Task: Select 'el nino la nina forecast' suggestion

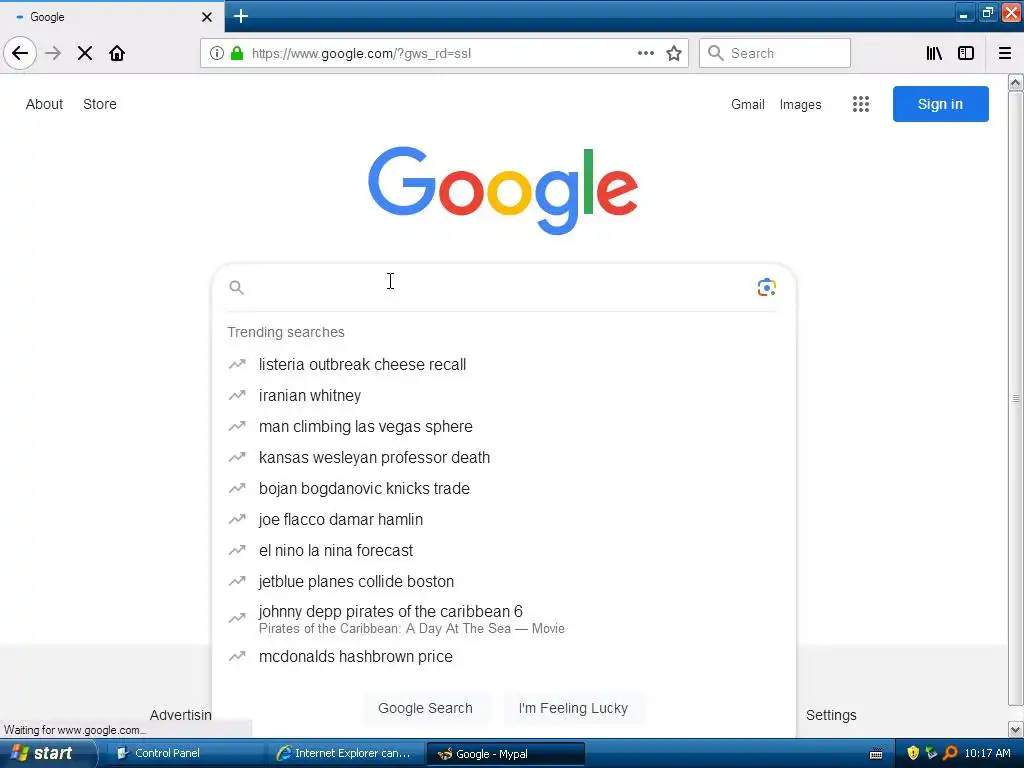Action: (504, 551)
